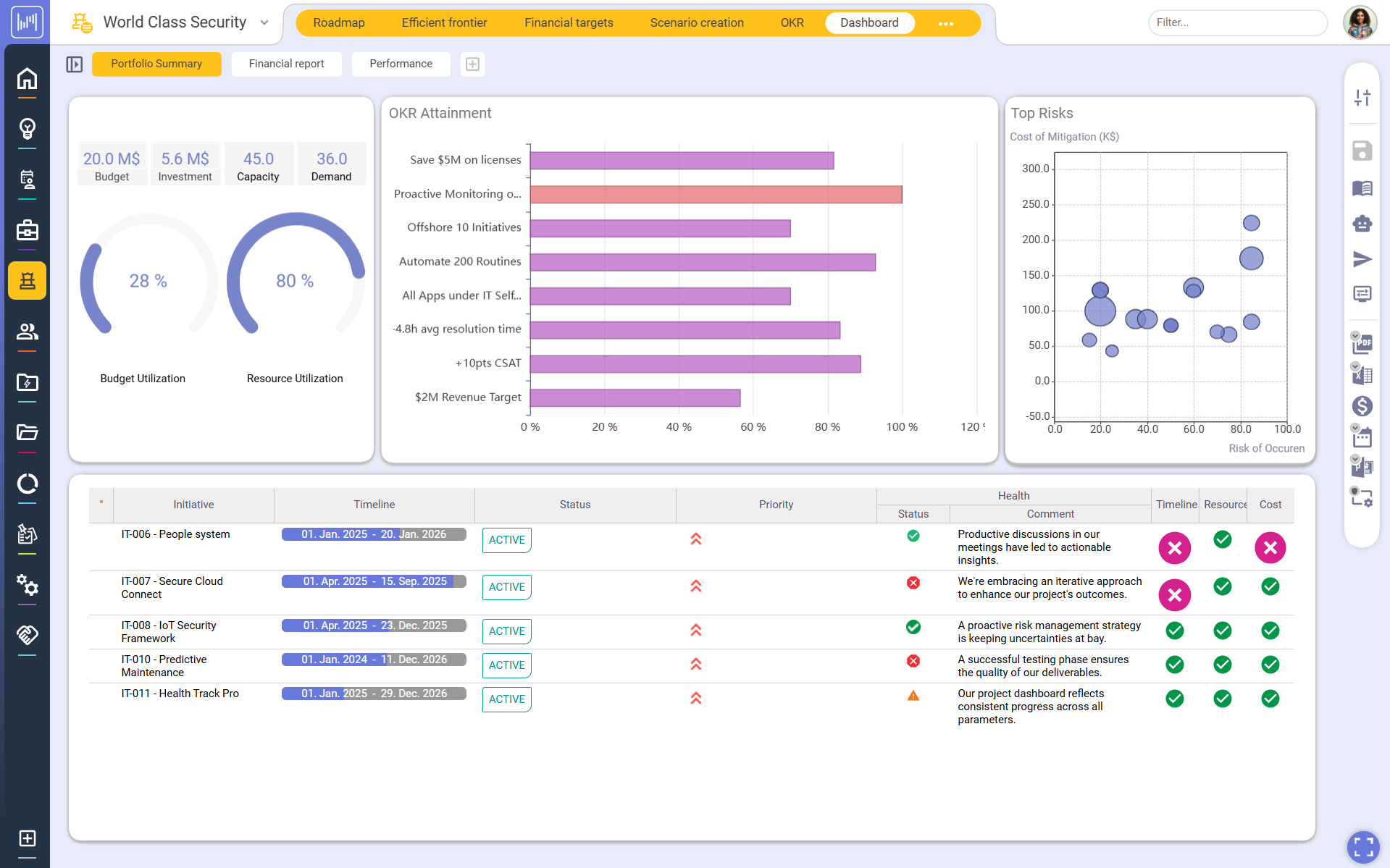Click the save icon in right sidebar
Viewport: 1390px width, 868px height.
coord(1362,151)
